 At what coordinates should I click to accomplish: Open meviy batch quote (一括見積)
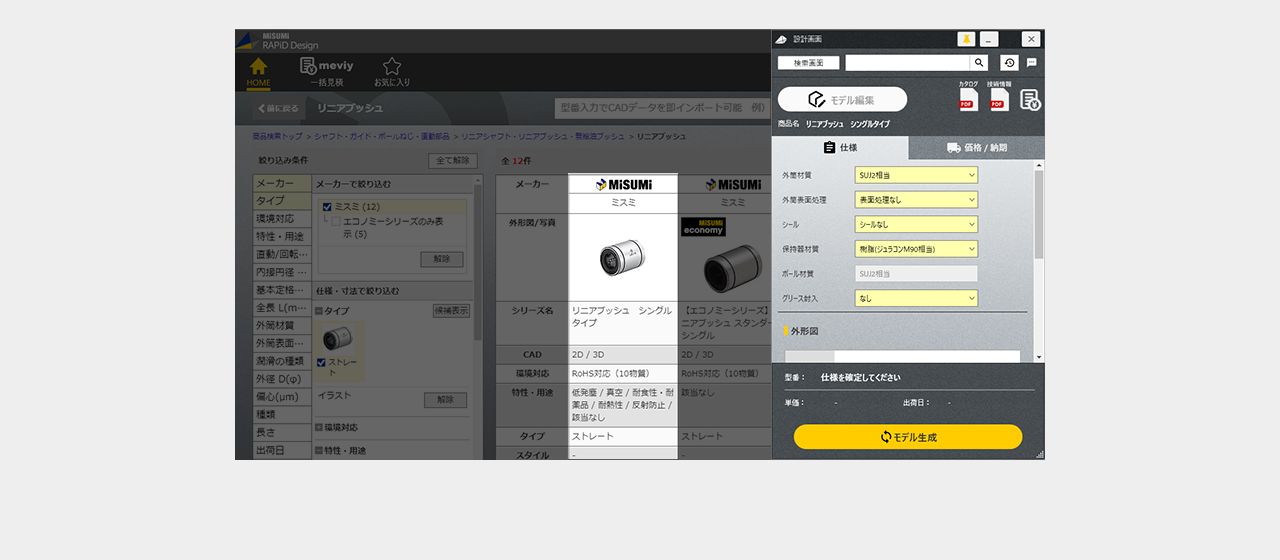326,71
